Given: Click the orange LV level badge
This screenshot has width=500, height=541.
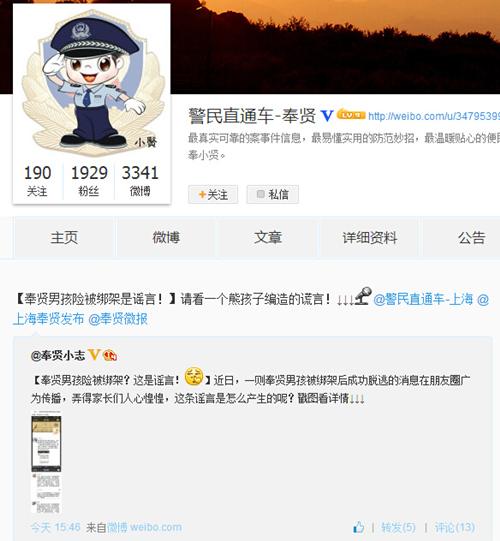Looking at the screenshot, I should [351, 114].
